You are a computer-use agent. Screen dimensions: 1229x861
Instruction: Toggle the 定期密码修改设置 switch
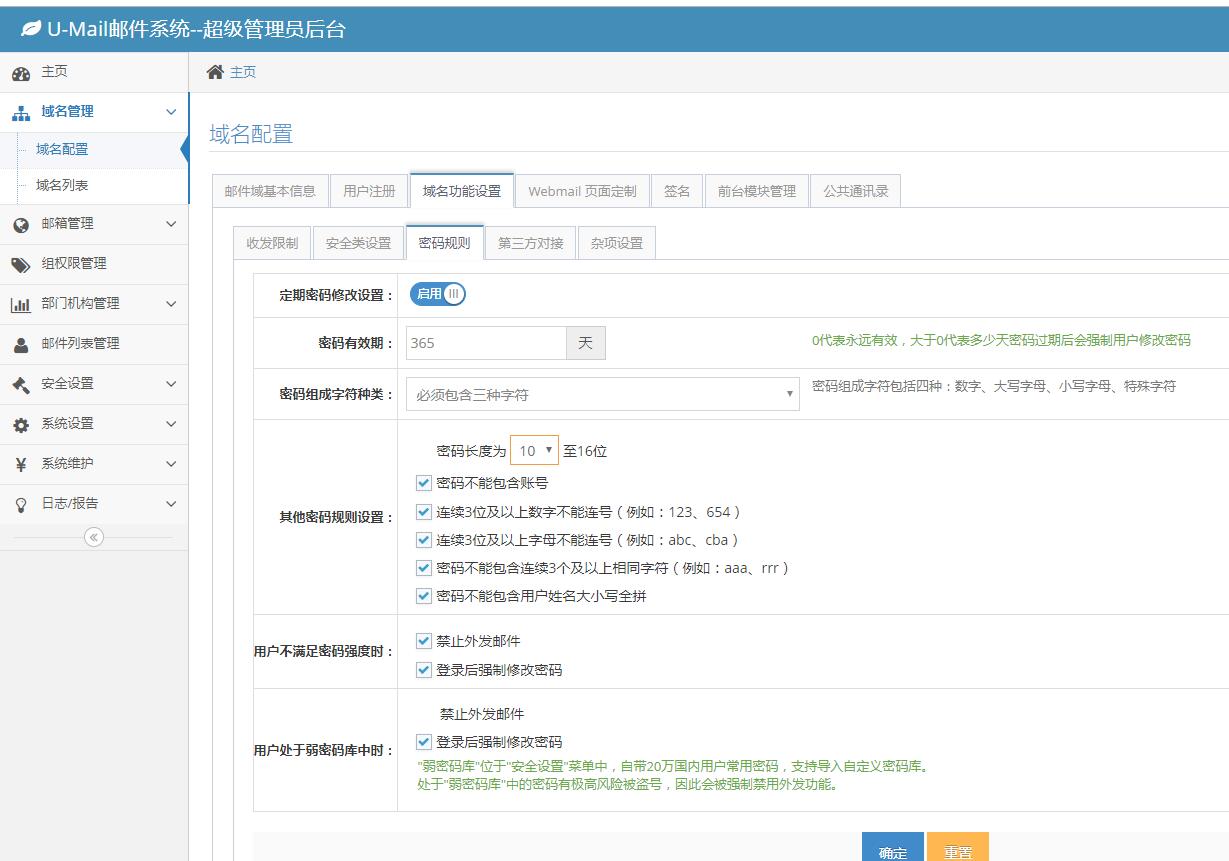point(437,294)
